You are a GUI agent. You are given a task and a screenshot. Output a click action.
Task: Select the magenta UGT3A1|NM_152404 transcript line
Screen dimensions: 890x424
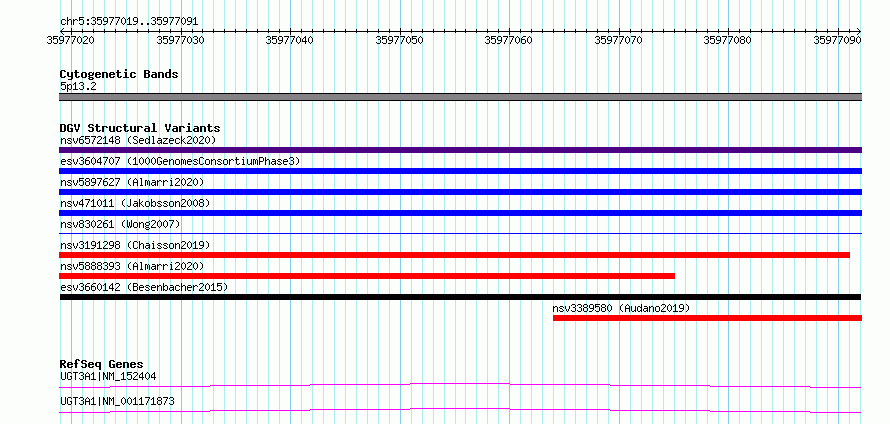[460, 385]
